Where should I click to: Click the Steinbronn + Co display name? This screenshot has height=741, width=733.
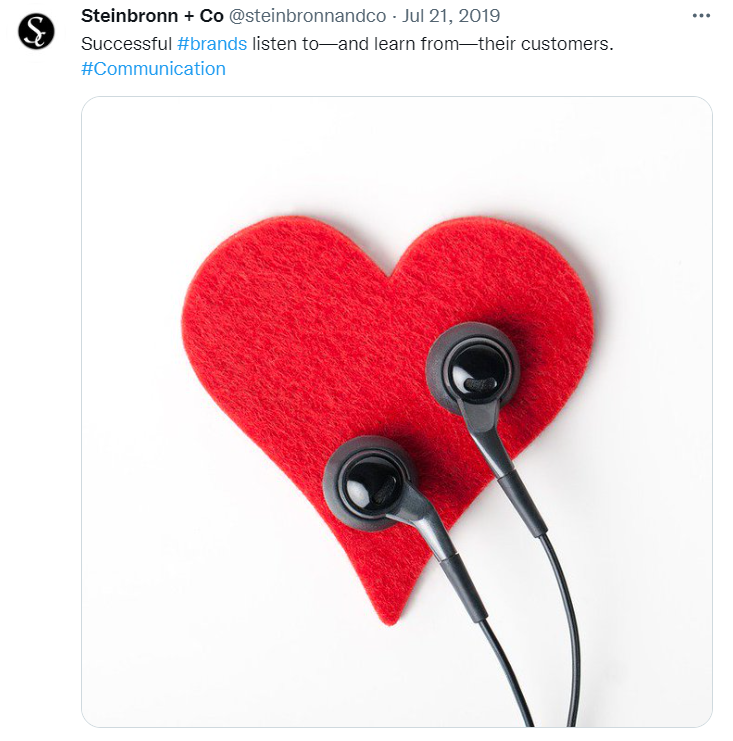pos(152,16)
